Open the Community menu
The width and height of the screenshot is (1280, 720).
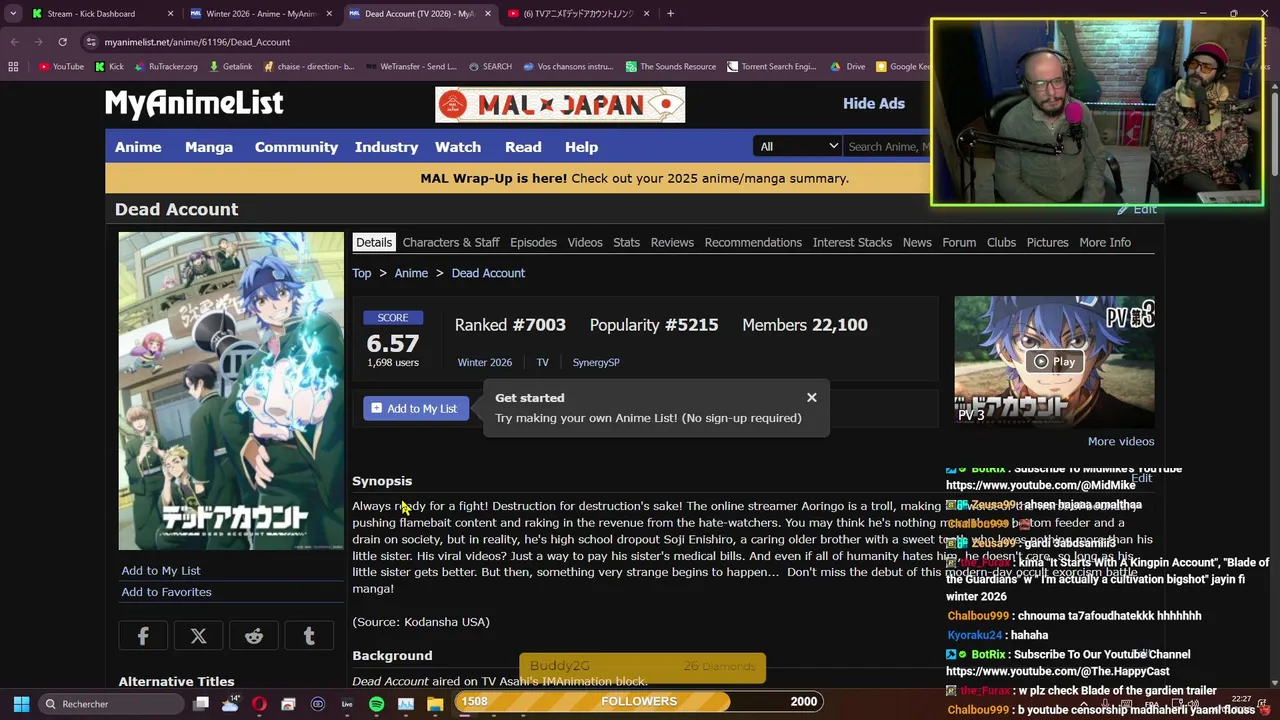coord(296,147)
